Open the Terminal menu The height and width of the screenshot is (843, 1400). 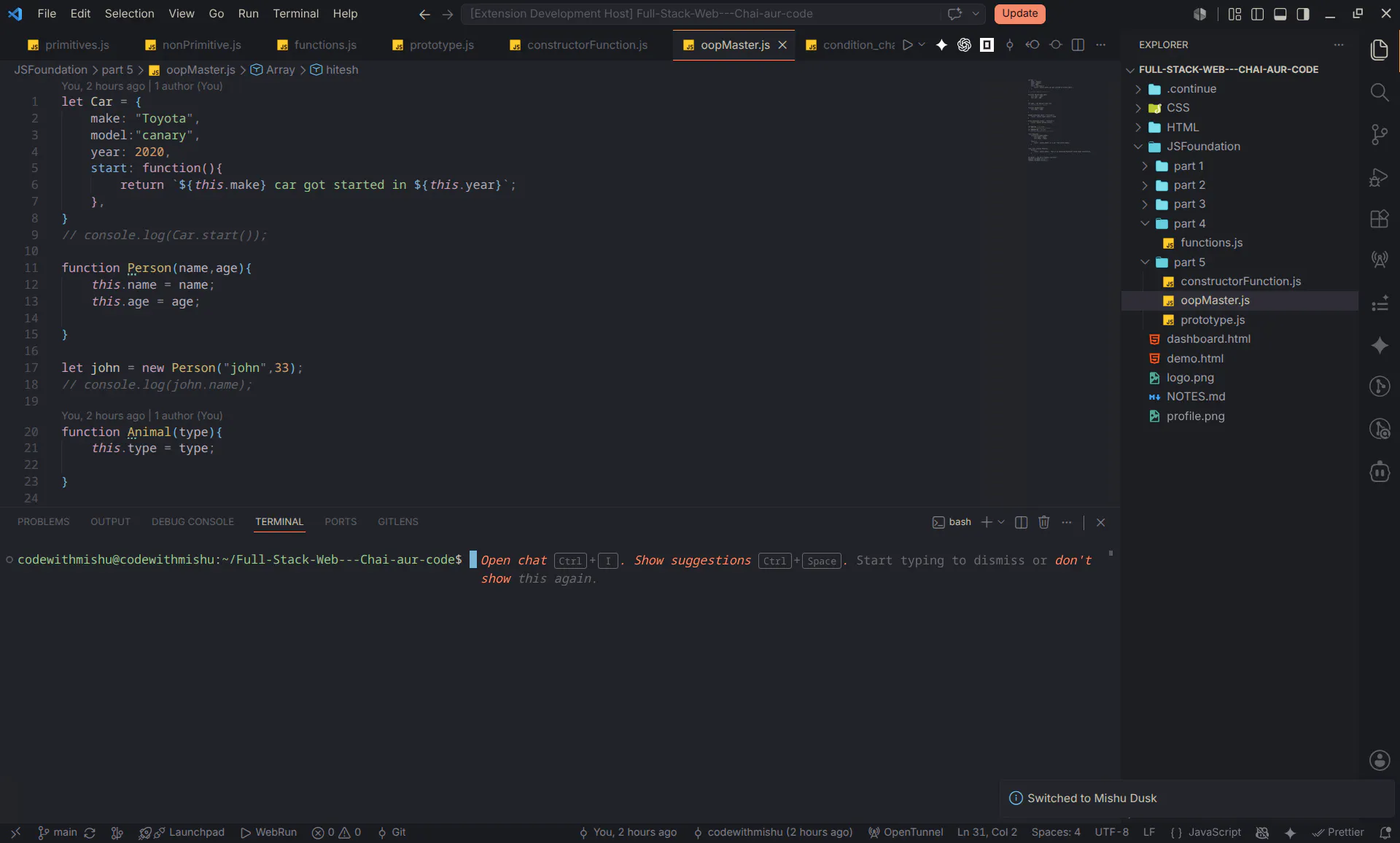[x=295, y=14]
